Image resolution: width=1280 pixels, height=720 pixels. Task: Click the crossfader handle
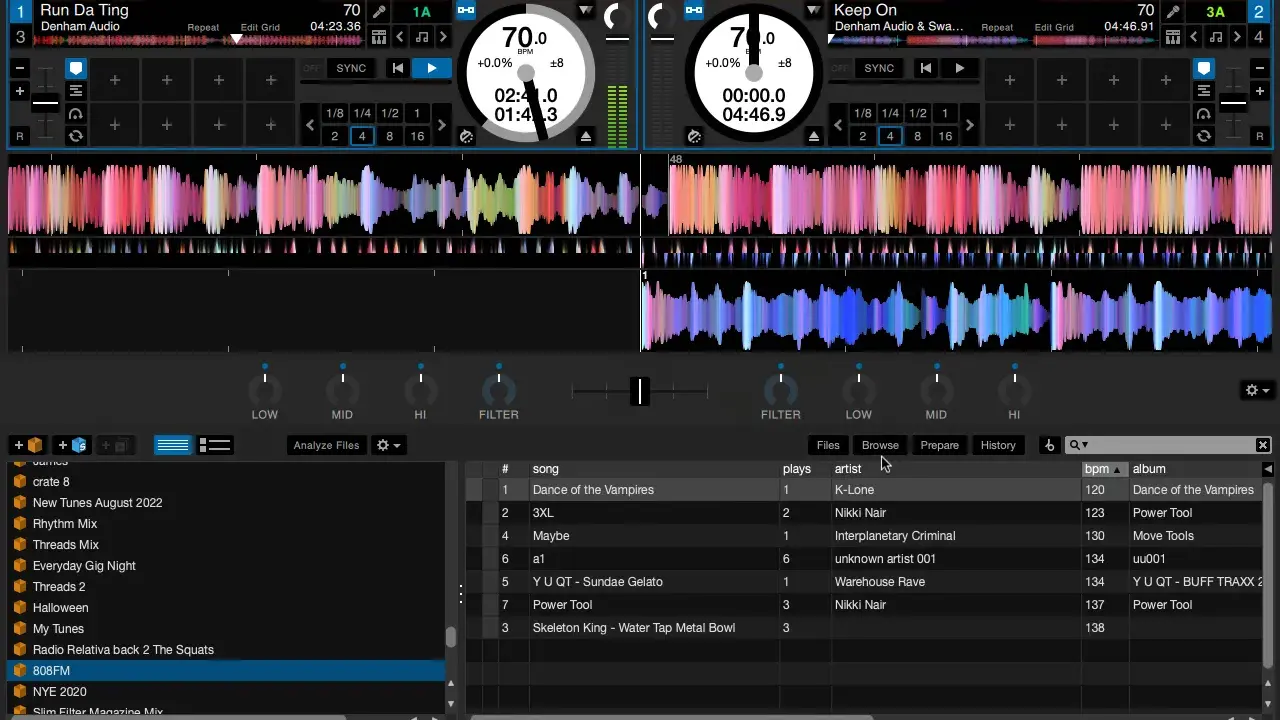point(640,391)
